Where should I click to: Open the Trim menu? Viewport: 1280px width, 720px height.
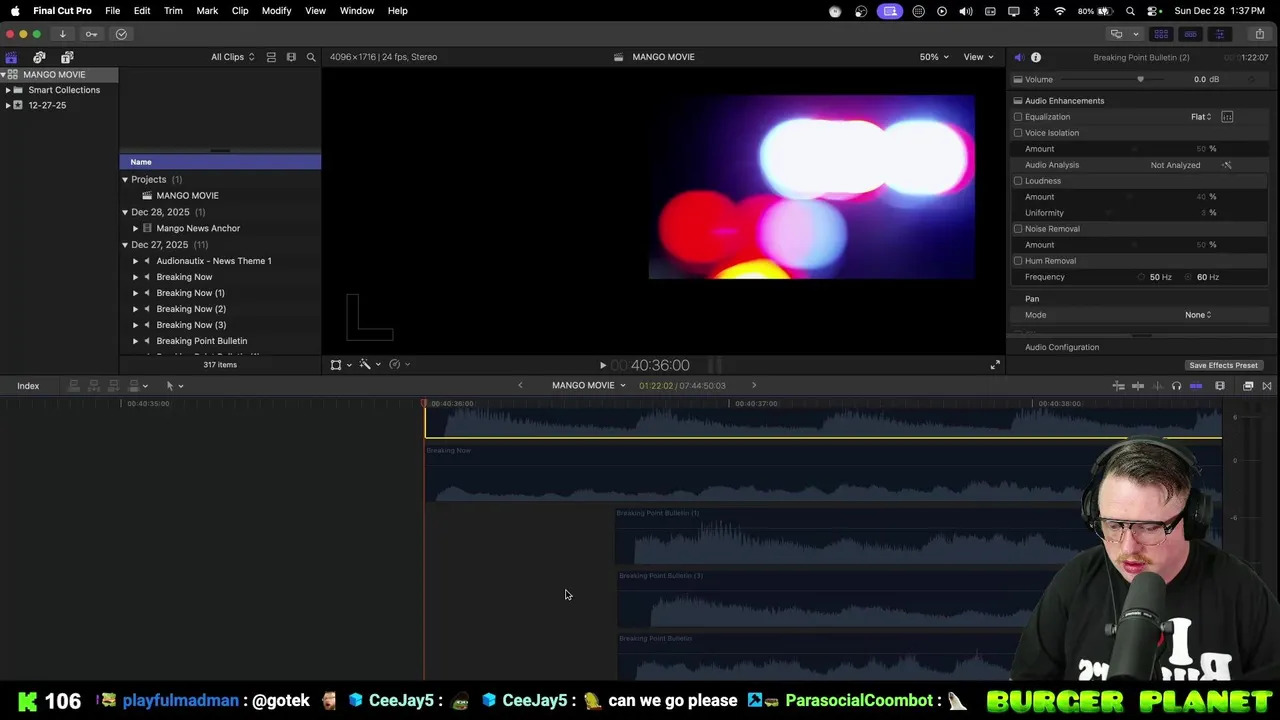click(x=173, y=11)
